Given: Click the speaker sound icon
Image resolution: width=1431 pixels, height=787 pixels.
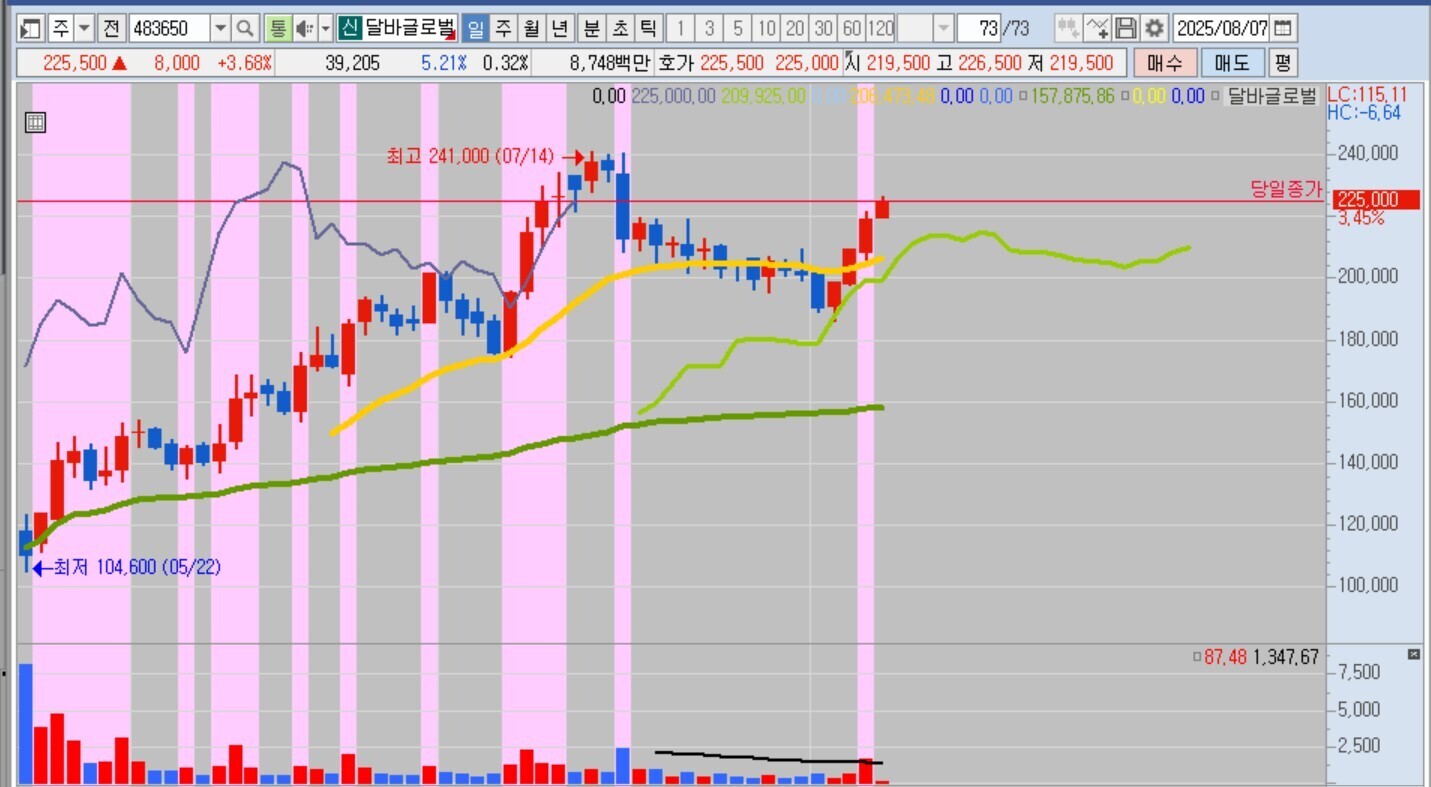Looking at the screenshot, I should [304, 27].
